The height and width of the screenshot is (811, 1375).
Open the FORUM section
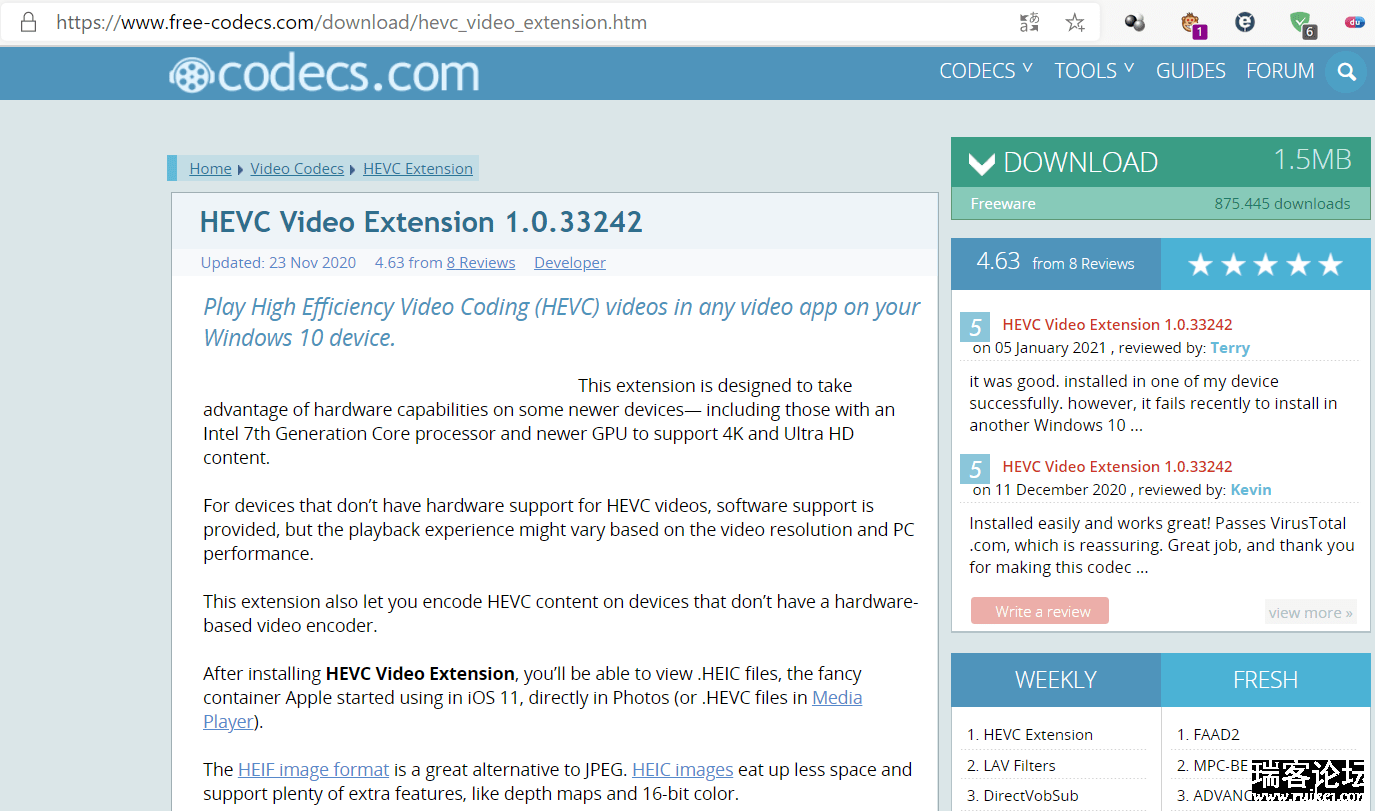1280,71
